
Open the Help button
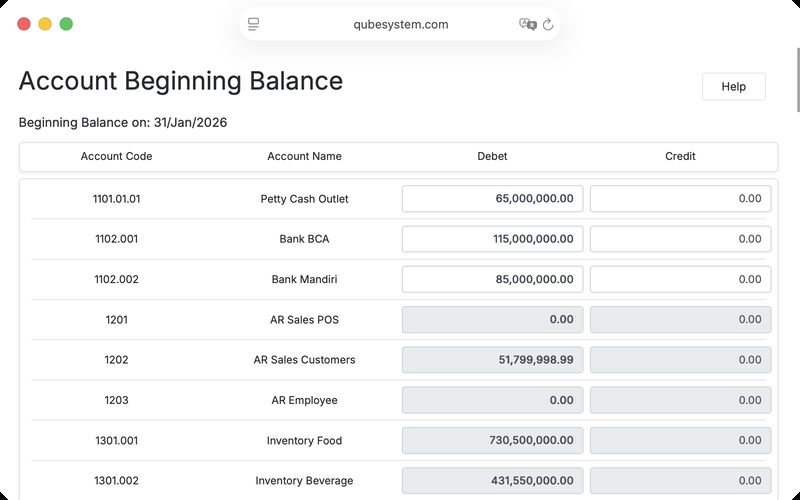point(734,87)
